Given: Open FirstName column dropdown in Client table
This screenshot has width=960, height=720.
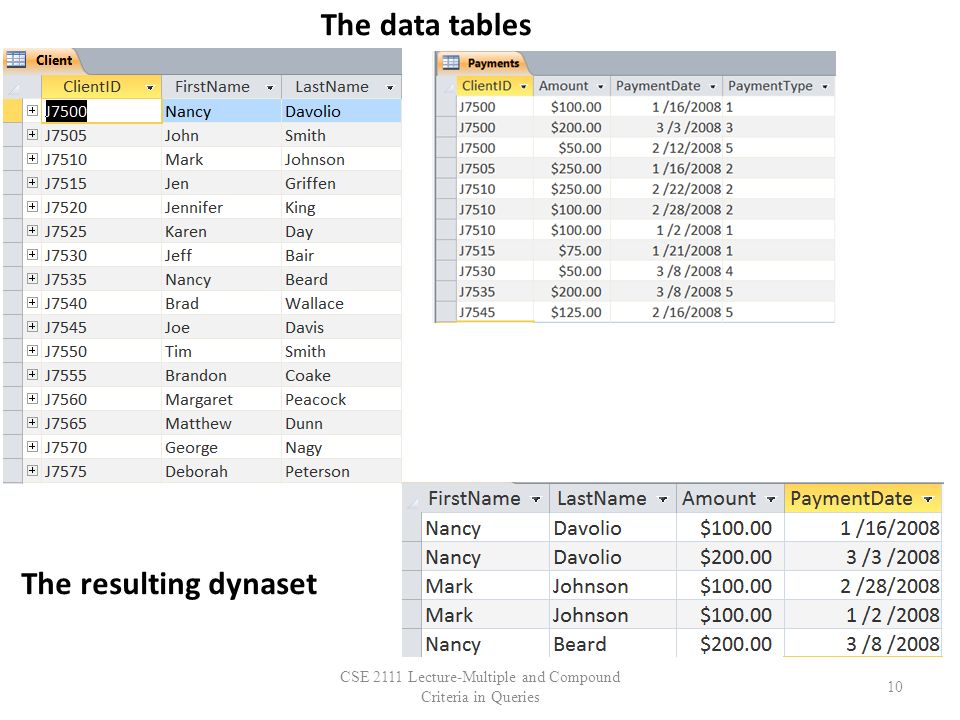Looking at the screenshot, I should coord(270,88).
